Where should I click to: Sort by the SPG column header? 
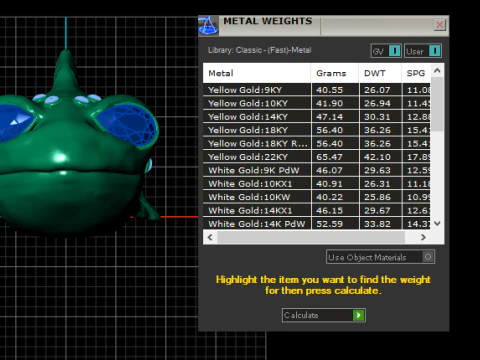point(416,73)
